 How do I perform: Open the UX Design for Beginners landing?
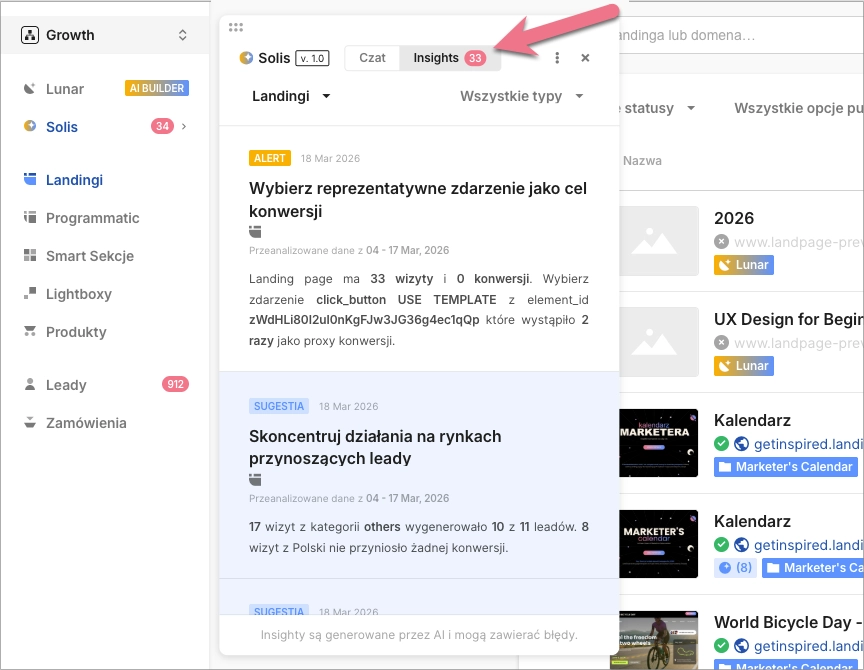(x=789, y=320)
